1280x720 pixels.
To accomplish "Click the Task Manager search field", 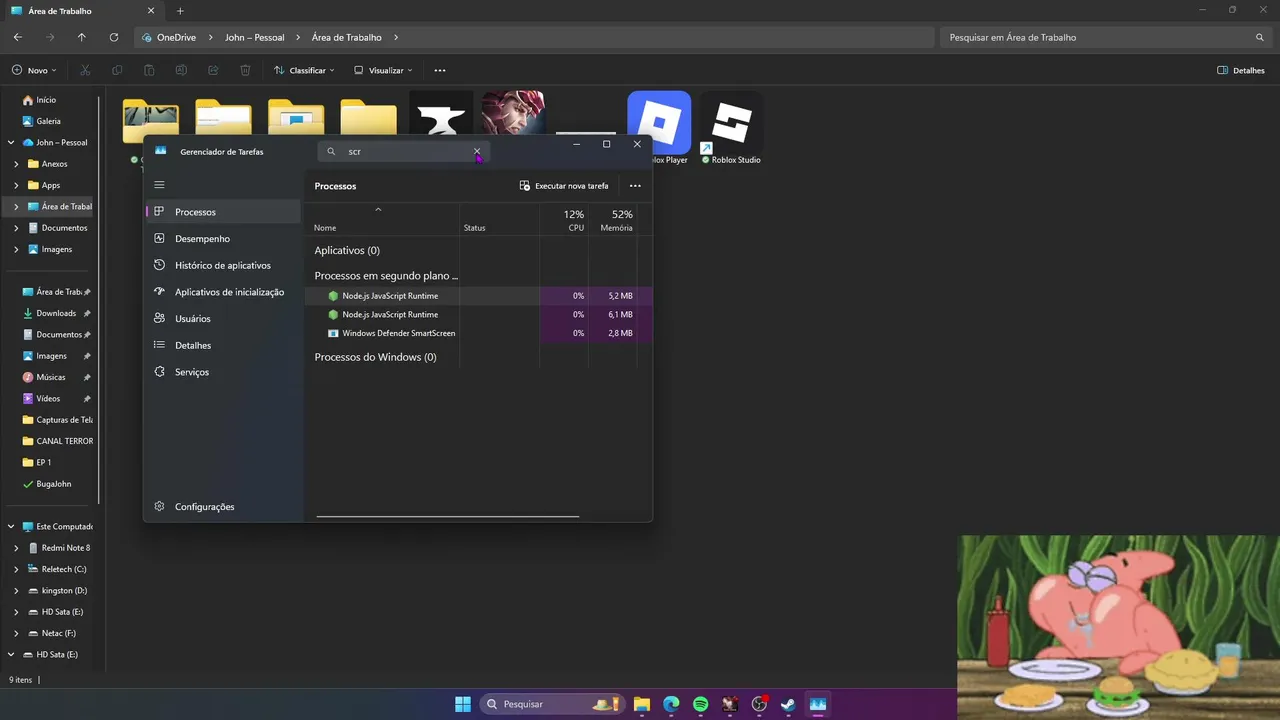I will click(x=402, y=151).
